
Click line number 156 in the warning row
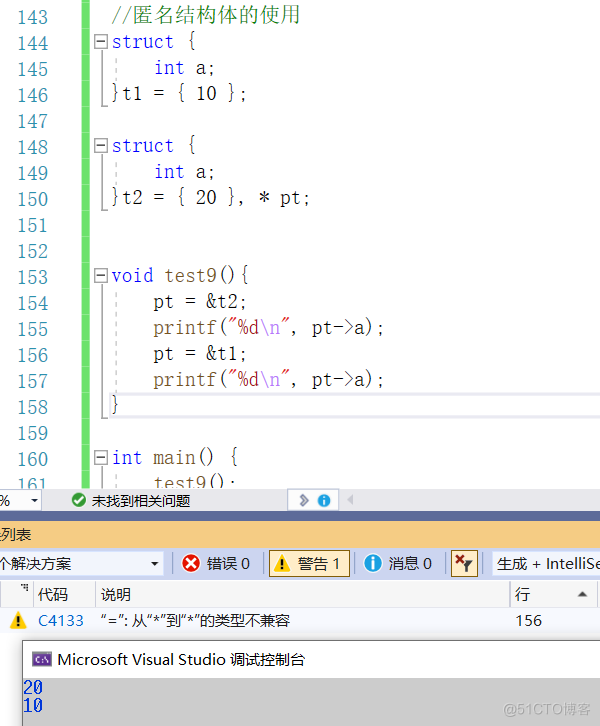[x=528, y=620]
